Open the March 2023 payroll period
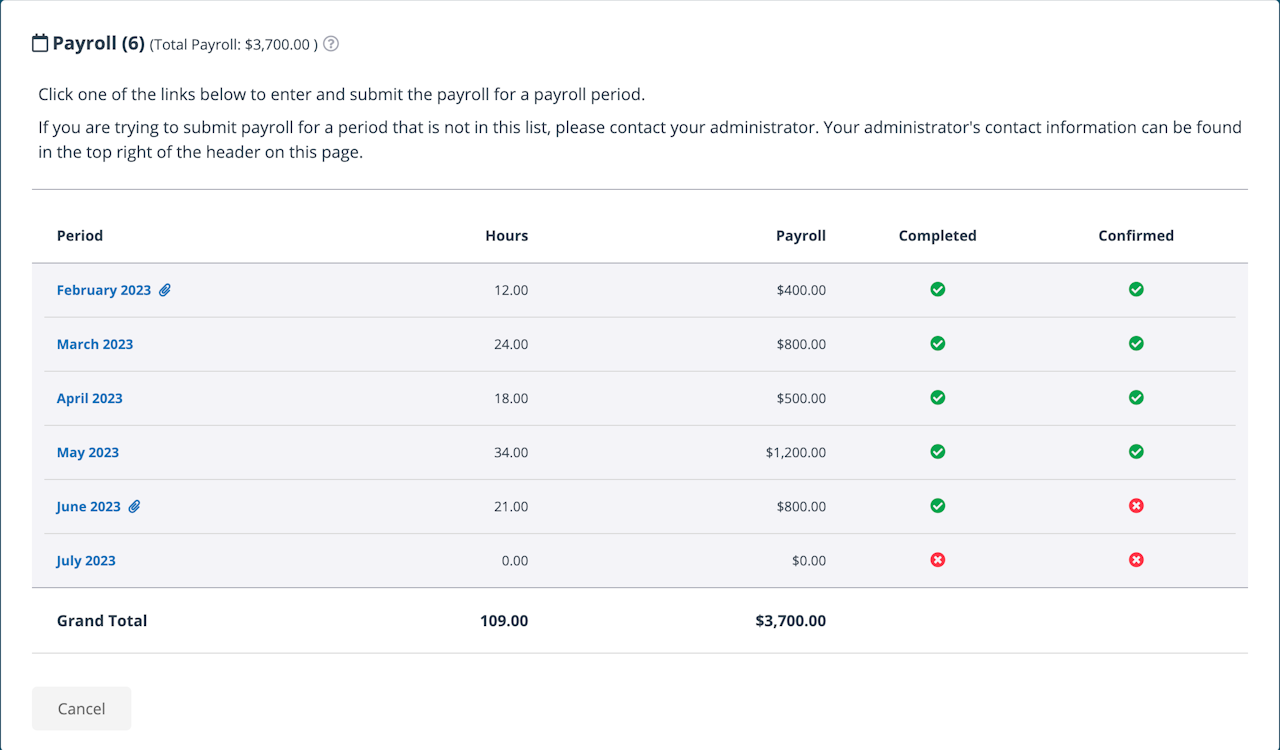Image resolution: width=1280 pixels, height=750 pixels. 95,345
